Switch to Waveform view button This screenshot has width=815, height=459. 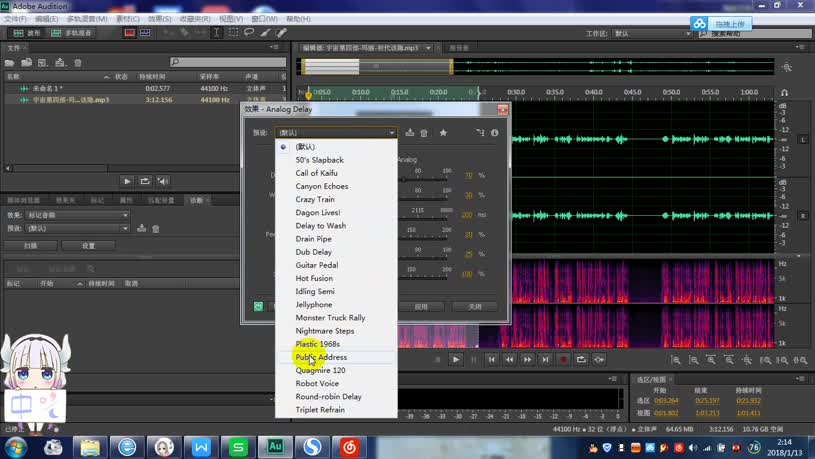[27, 33]
